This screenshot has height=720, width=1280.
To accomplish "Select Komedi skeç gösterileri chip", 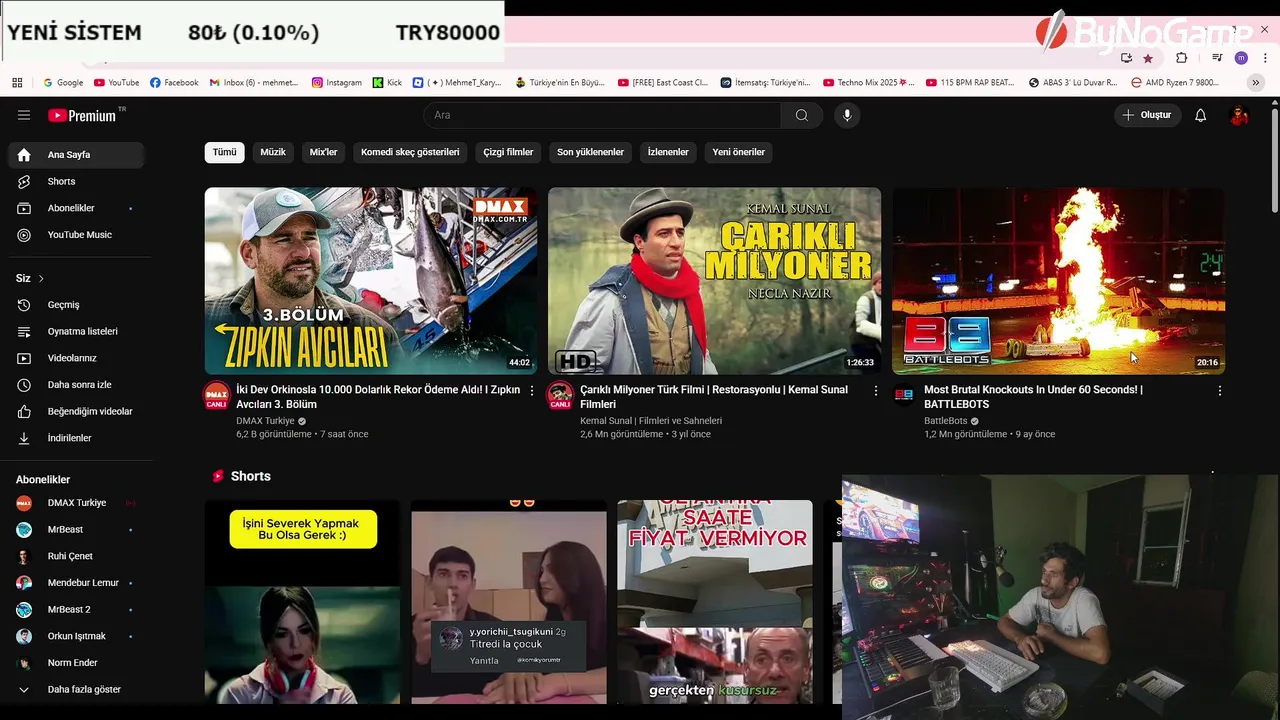I will (410, 152).
